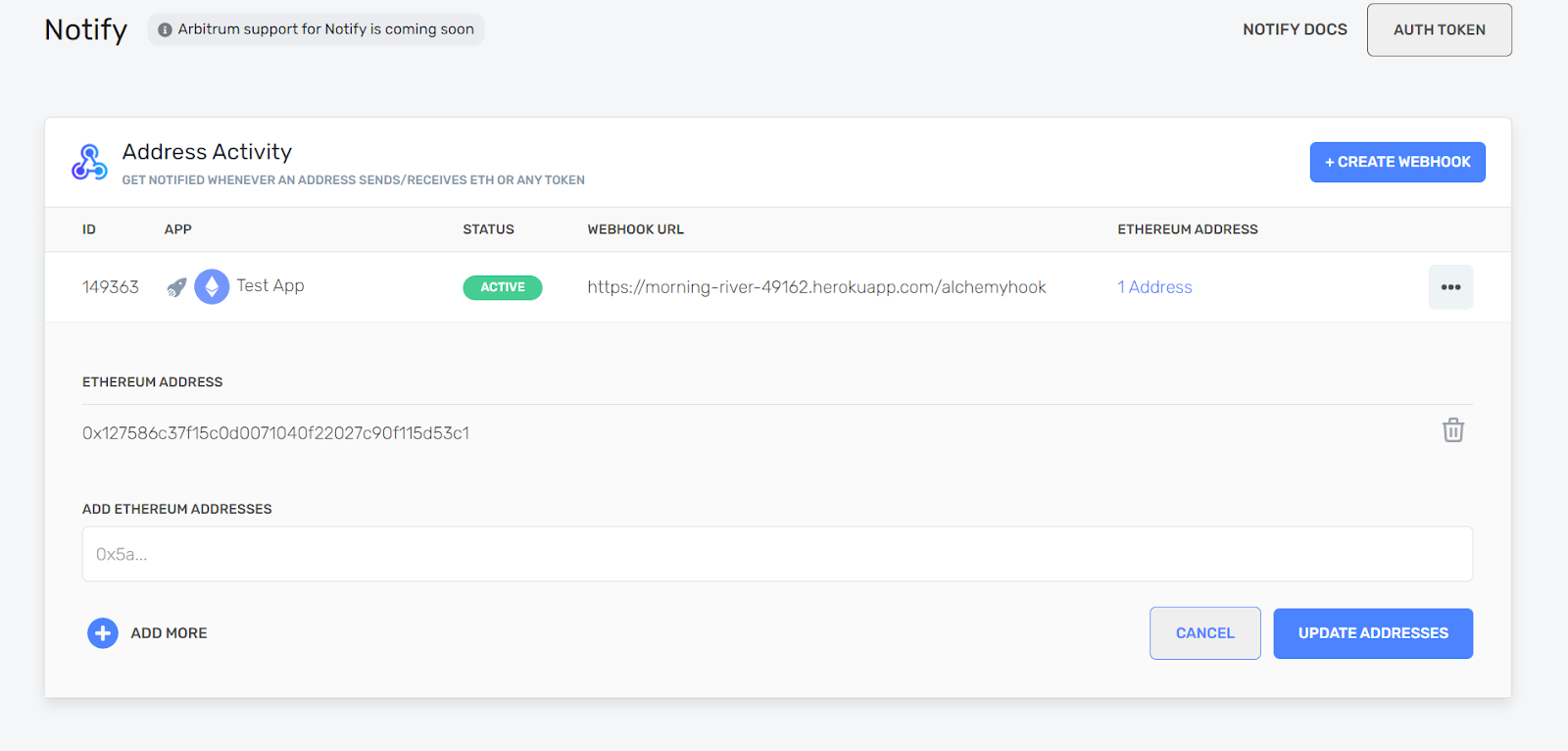Viewport: 1568px width, 751px height.
Task: Select the herokuapp webhook URL text
Action: click(816, 287)
